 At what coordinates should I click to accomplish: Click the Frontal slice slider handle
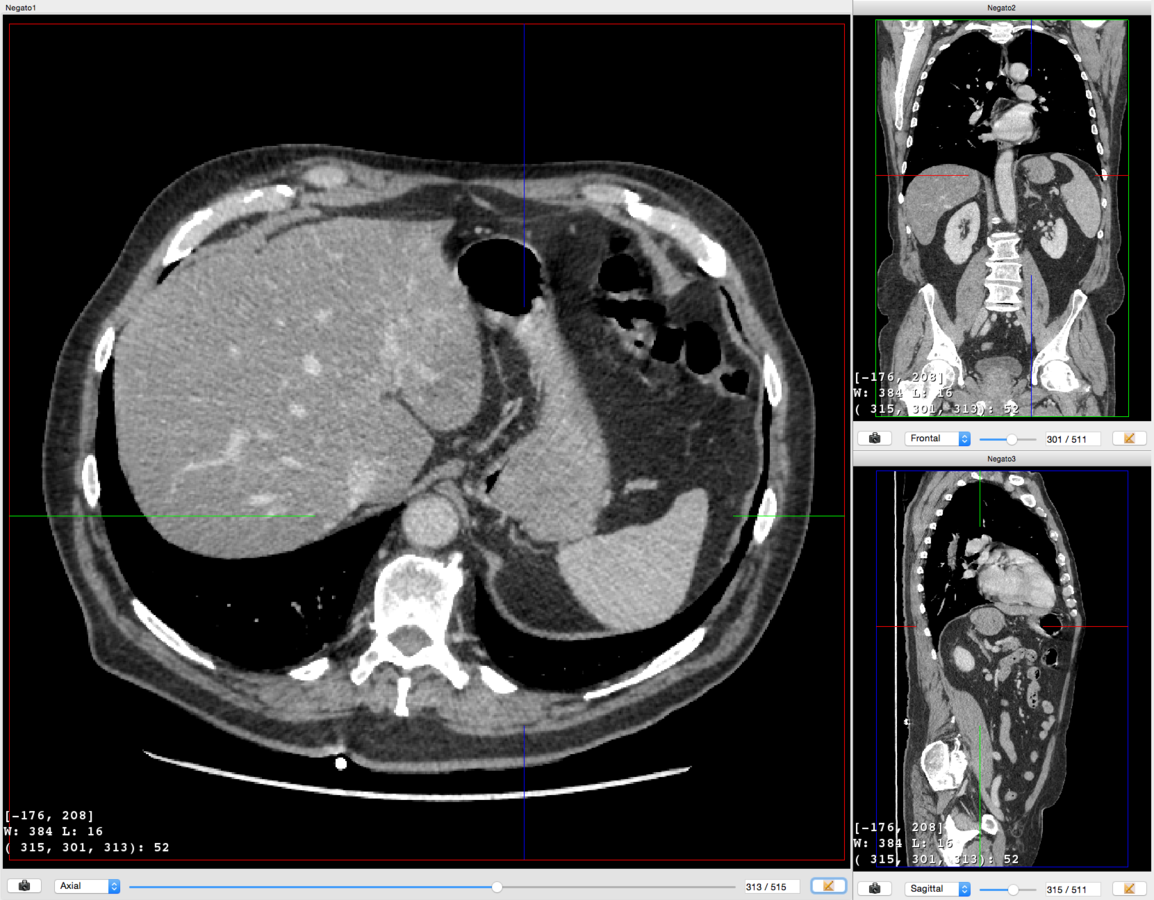[x=1012, y=439]
